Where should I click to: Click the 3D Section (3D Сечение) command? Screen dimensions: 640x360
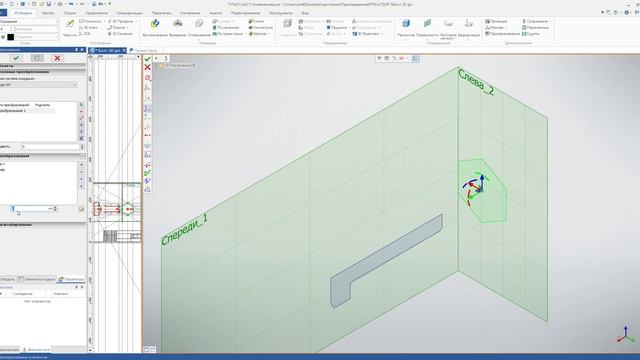point(120,34)
